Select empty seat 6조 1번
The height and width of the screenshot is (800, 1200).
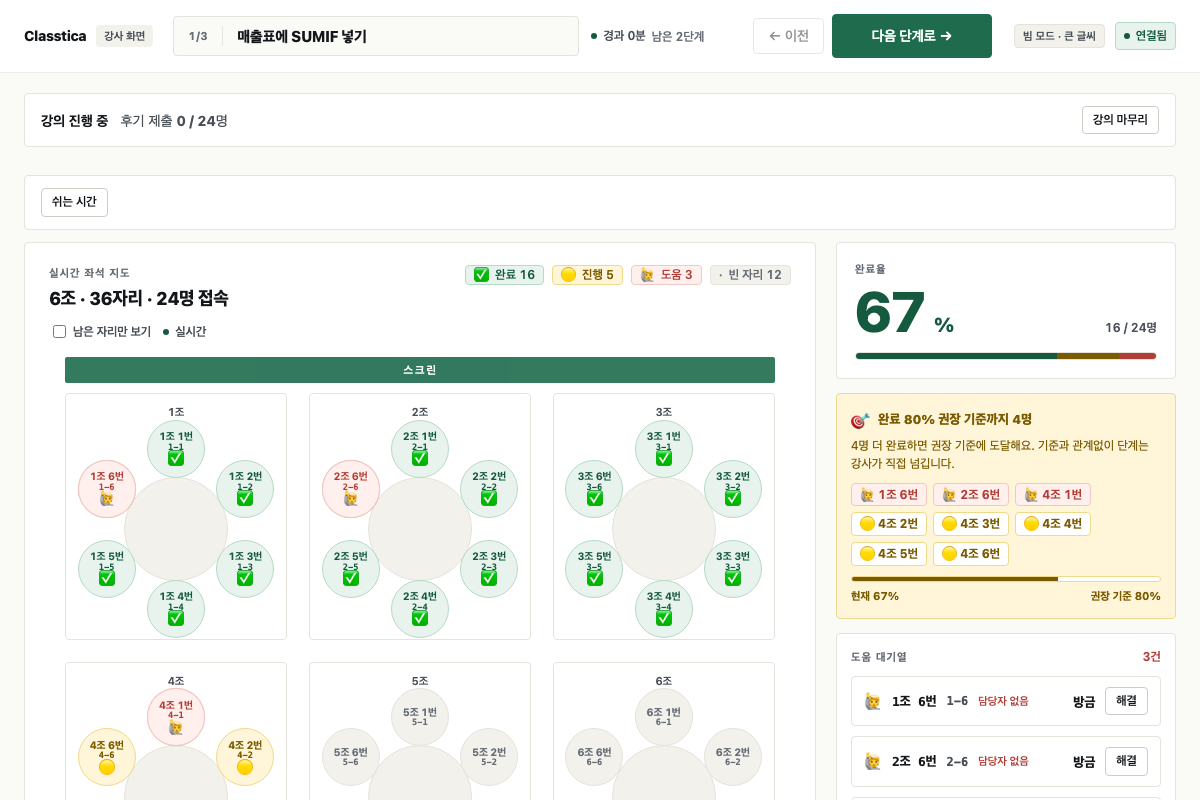pyautogui.click(x=664, y=717)
